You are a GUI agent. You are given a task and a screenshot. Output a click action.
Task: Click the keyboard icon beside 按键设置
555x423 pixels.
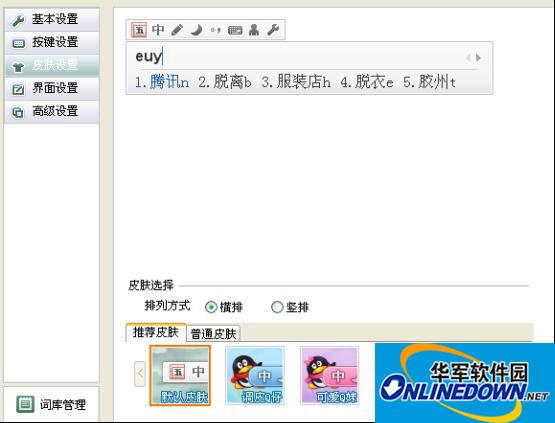[x=18, y=44]
